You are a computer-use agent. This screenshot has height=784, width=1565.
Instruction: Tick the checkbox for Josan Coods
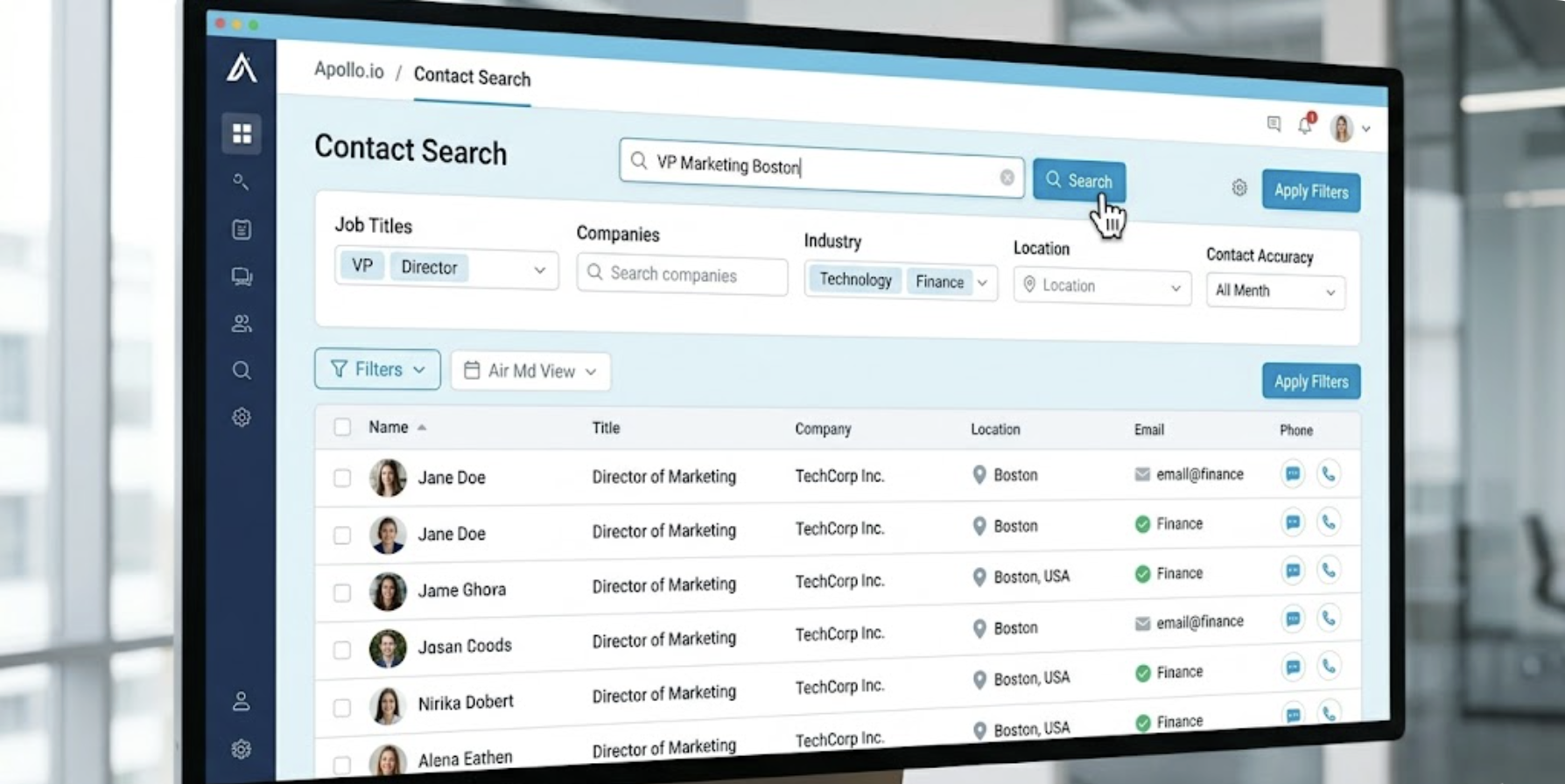tap(342, 649)
